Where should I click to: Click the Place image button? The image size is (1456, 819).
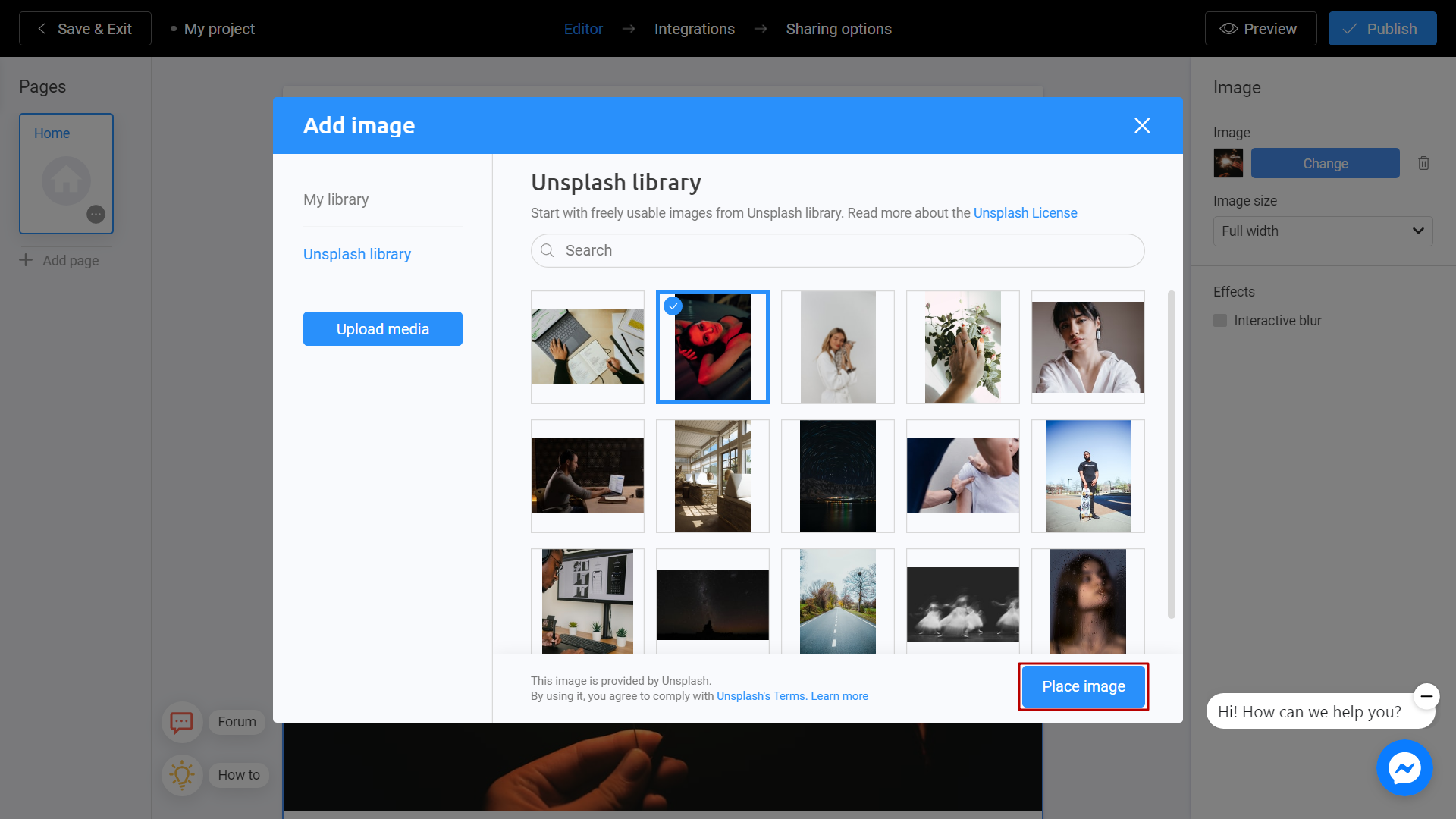tap(1083, 686)
